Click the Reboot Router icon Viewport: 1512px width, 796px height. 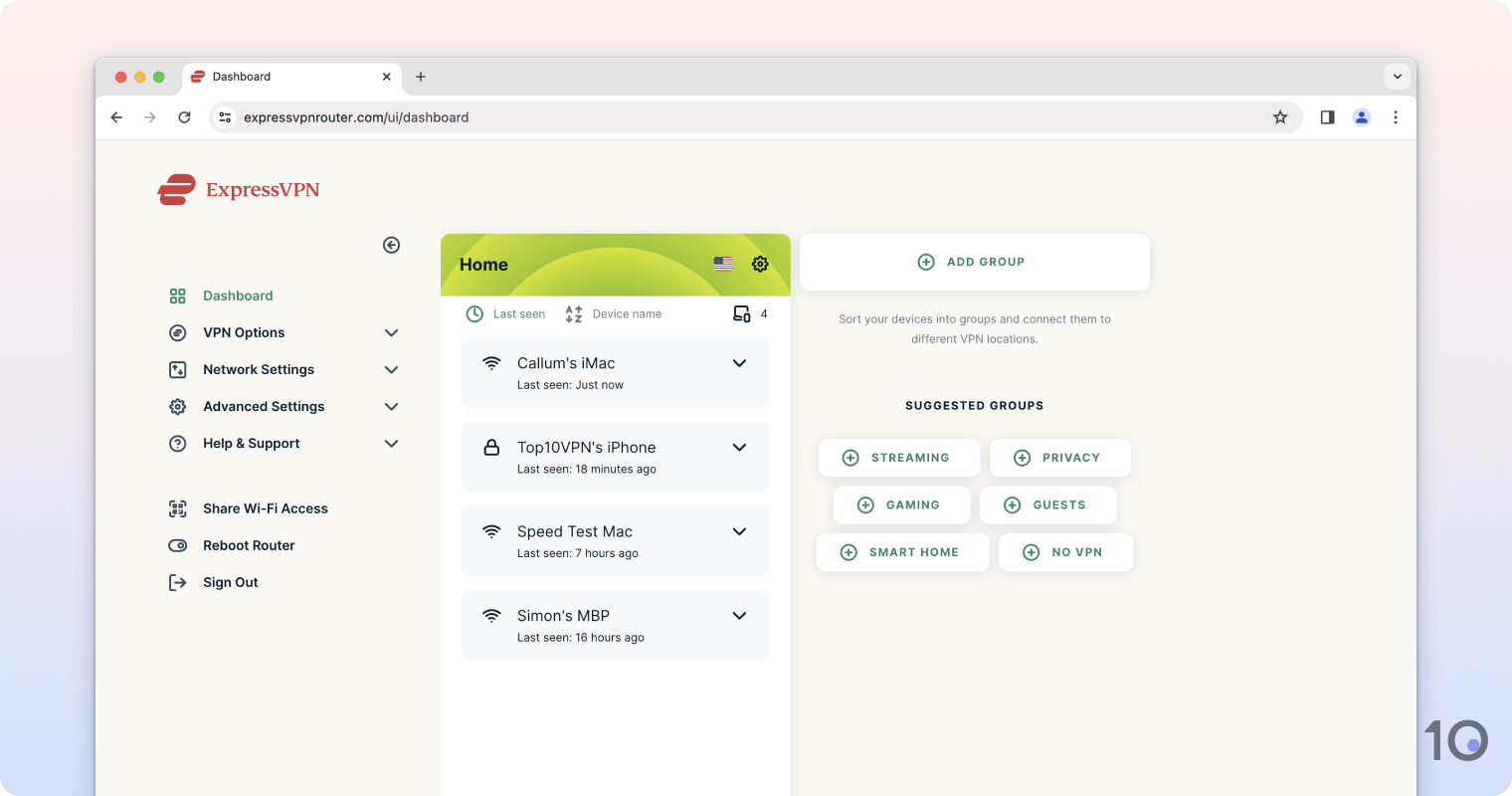177,545
